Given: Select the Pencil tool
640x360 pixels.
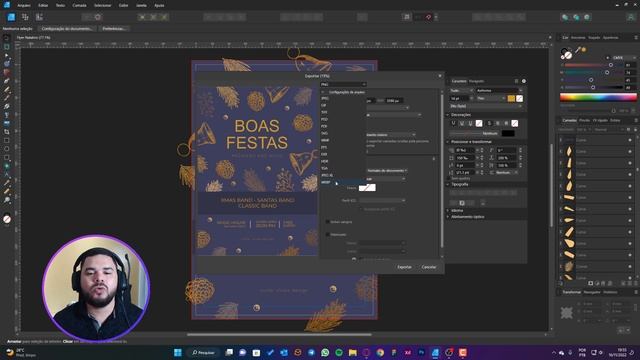Looking at the screenshot, I should [x=7, y=89].
